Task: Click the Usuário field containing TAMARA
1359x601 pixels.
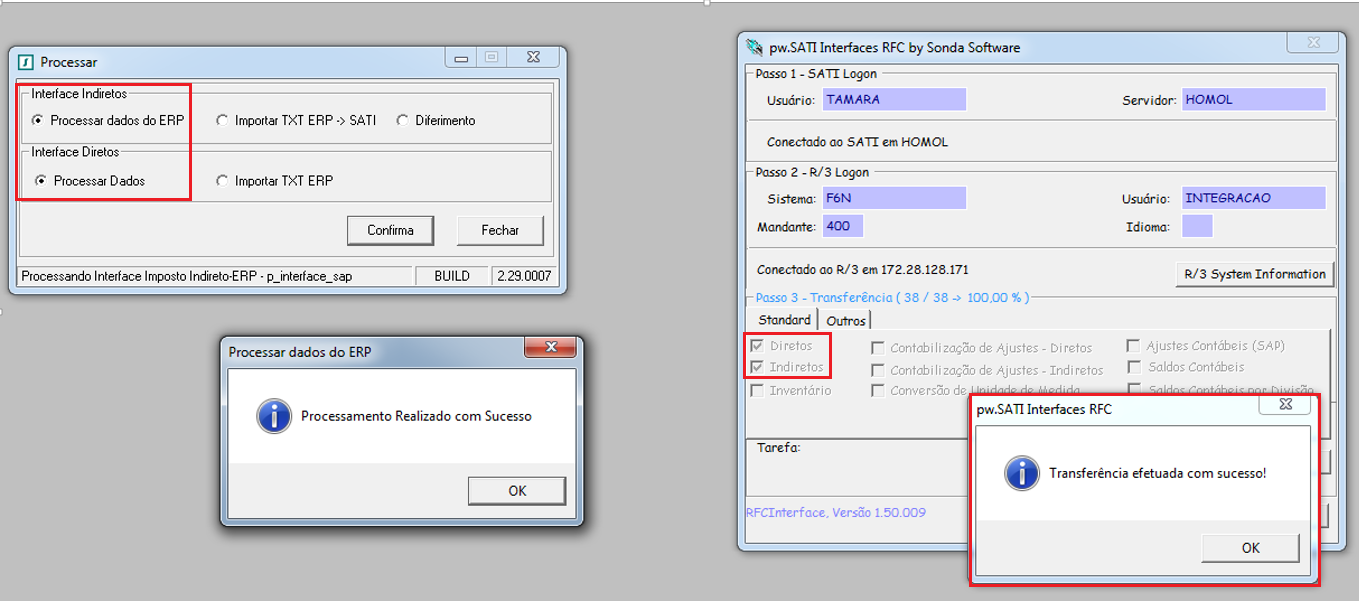Action: 894,100
